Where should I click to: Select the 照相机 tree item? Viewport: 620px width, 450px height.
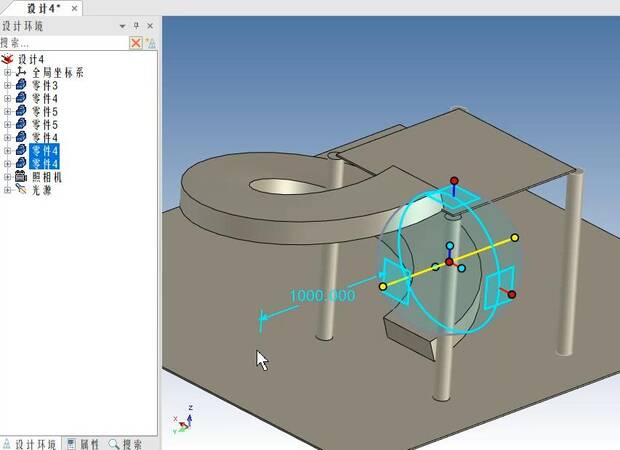point(47,177)
